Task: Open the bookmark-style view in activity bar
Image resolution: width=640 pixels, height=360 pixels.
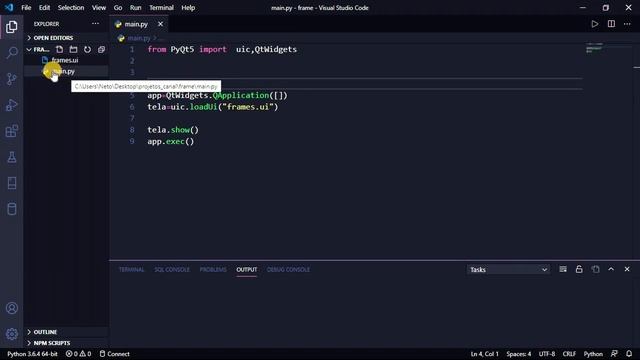Action: click(x=12, y=183)
